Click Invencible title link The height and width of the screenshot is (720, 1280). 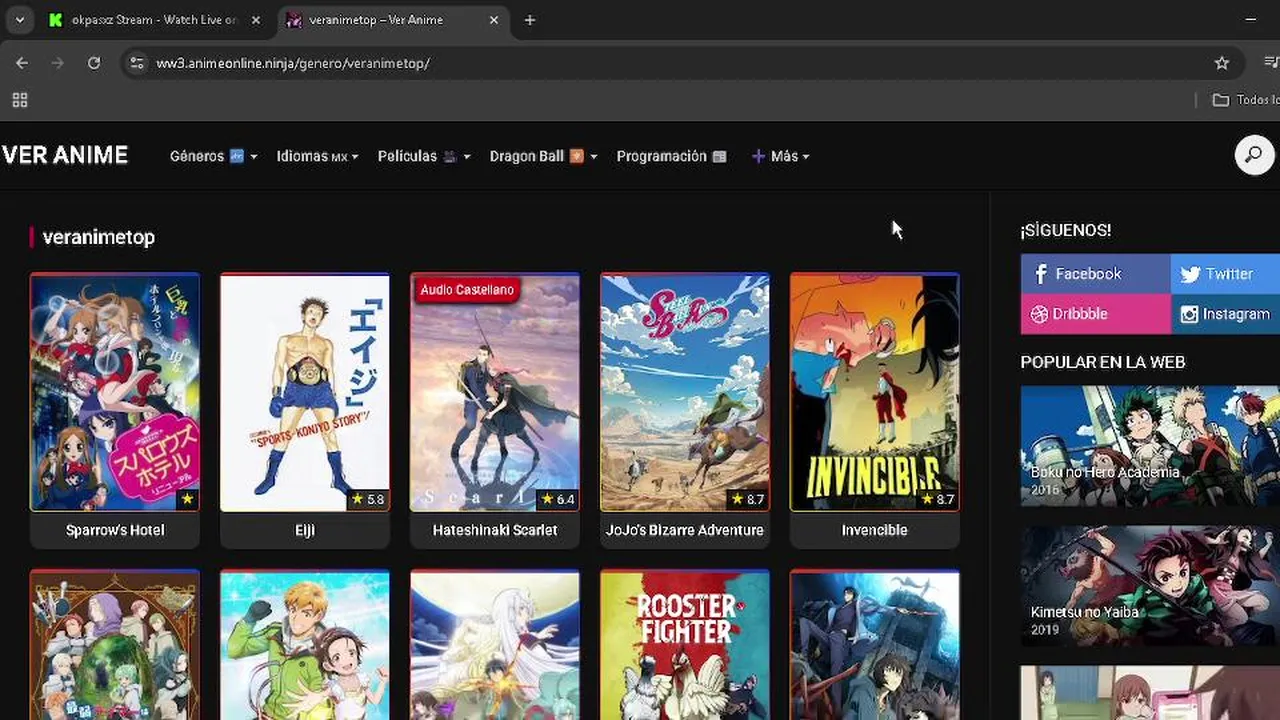875,530
